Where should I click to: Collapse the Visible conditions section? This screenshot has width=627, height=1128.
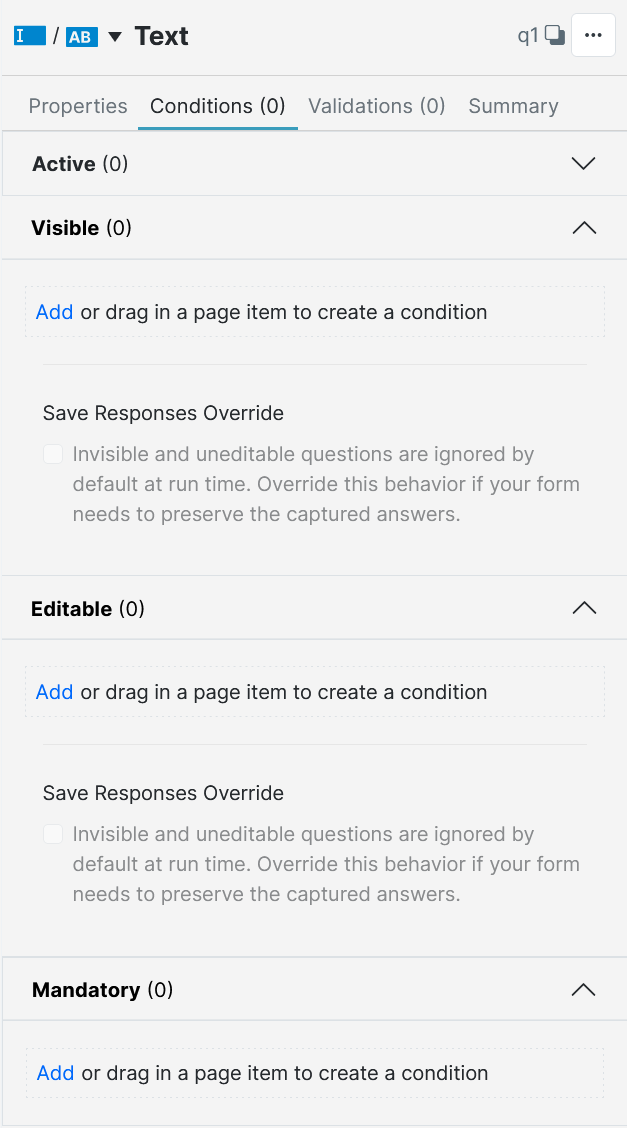583,227
